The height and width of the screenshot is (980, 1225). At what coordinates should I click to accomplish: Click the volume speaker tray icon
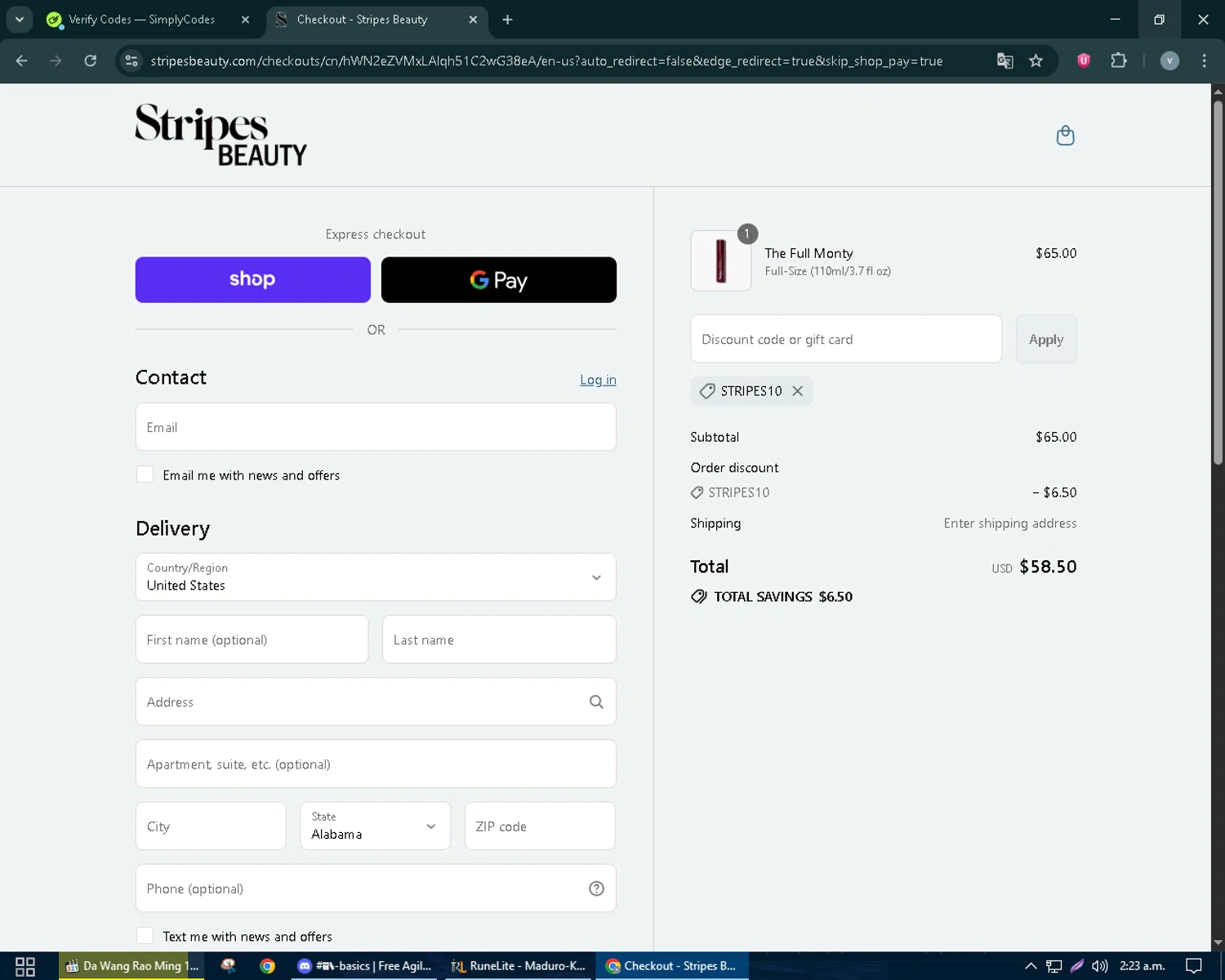1100,966
